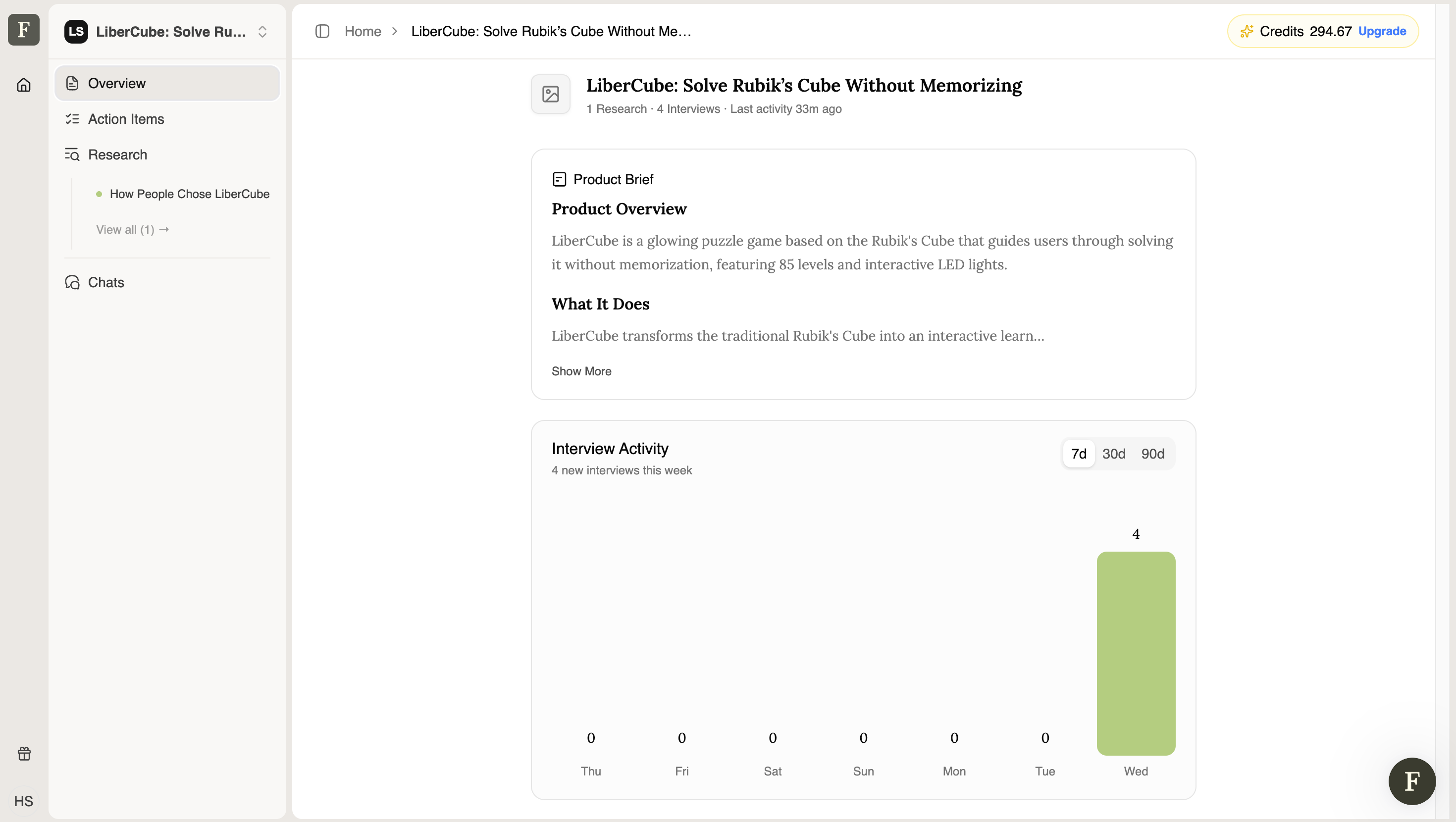The height and width of the screenshot is (822, 1456).
Task: Click the Wednesday green bar
Action: tap(1136, 653)
